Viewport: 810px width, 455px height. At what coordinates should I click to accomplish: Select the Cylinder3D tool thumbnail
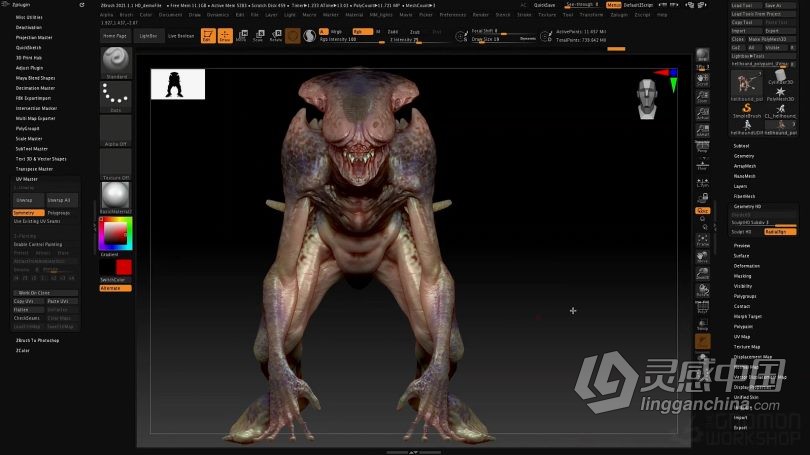coord(781,77)
